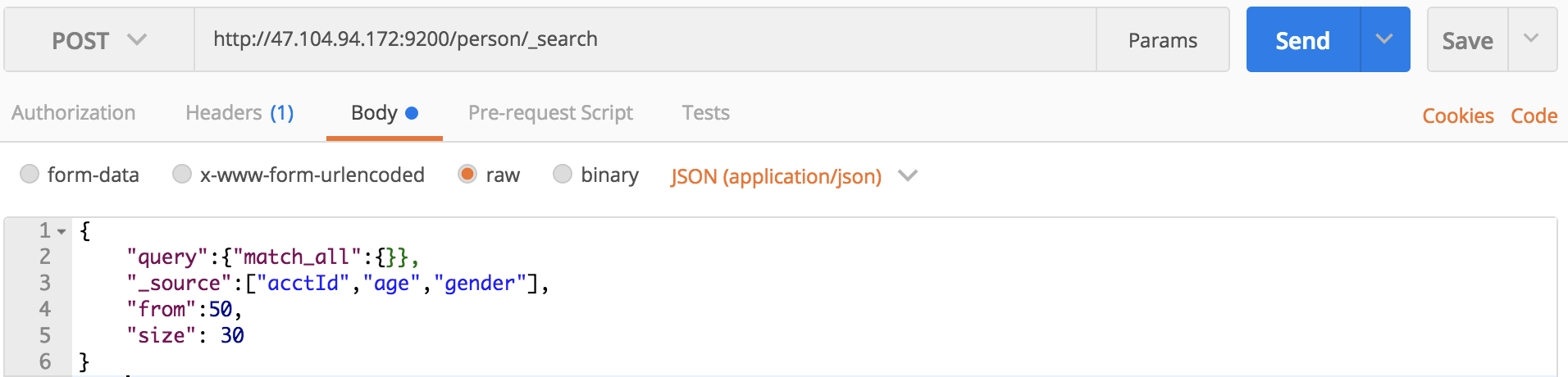Select the binary radio option
Screen dimensions: 1568x377
563,174
